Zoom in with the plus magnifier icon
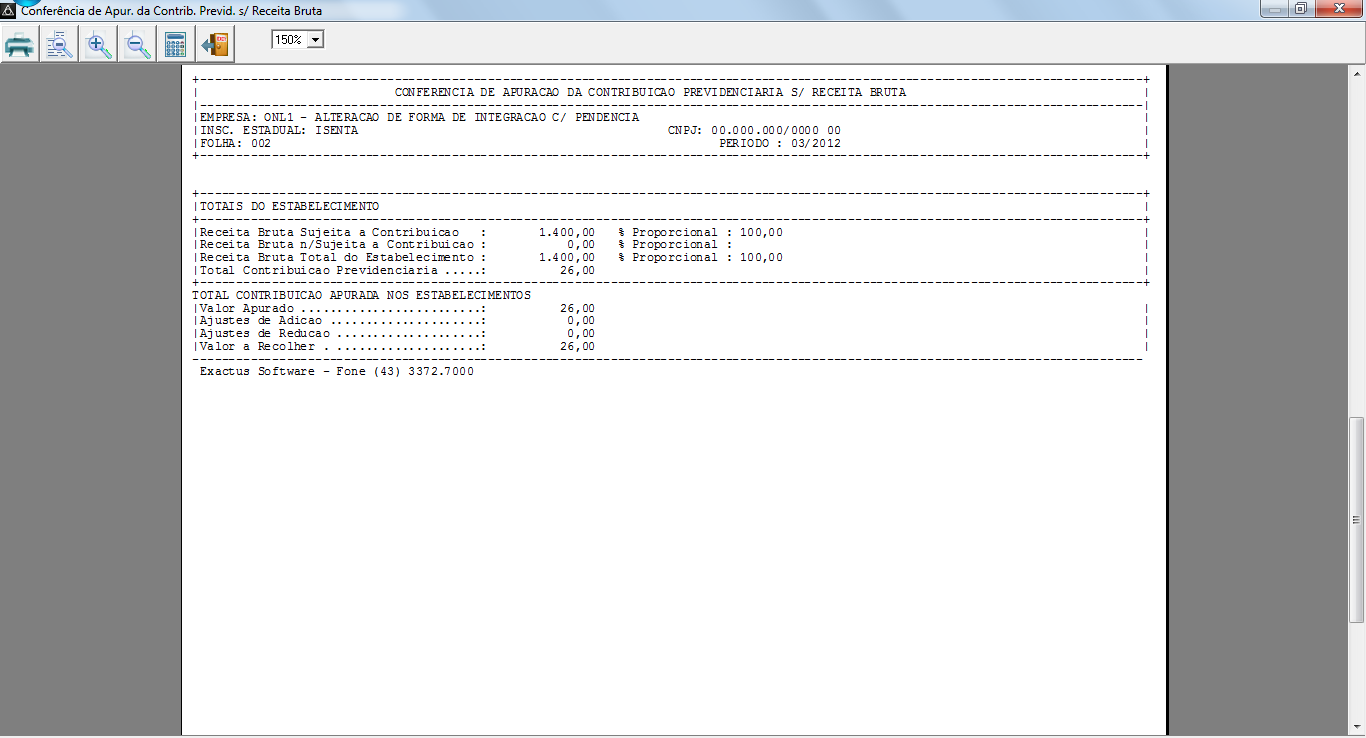 pos(98,44)
